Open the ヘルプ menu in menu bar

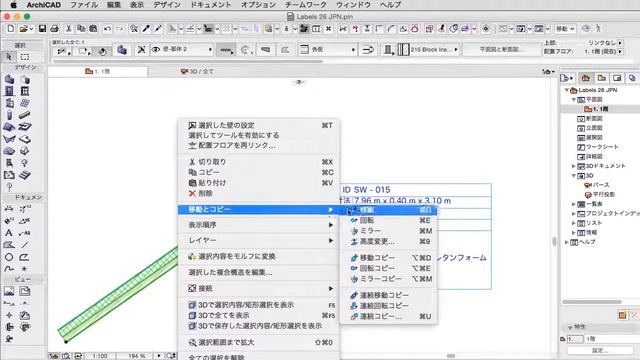(390, 5)
